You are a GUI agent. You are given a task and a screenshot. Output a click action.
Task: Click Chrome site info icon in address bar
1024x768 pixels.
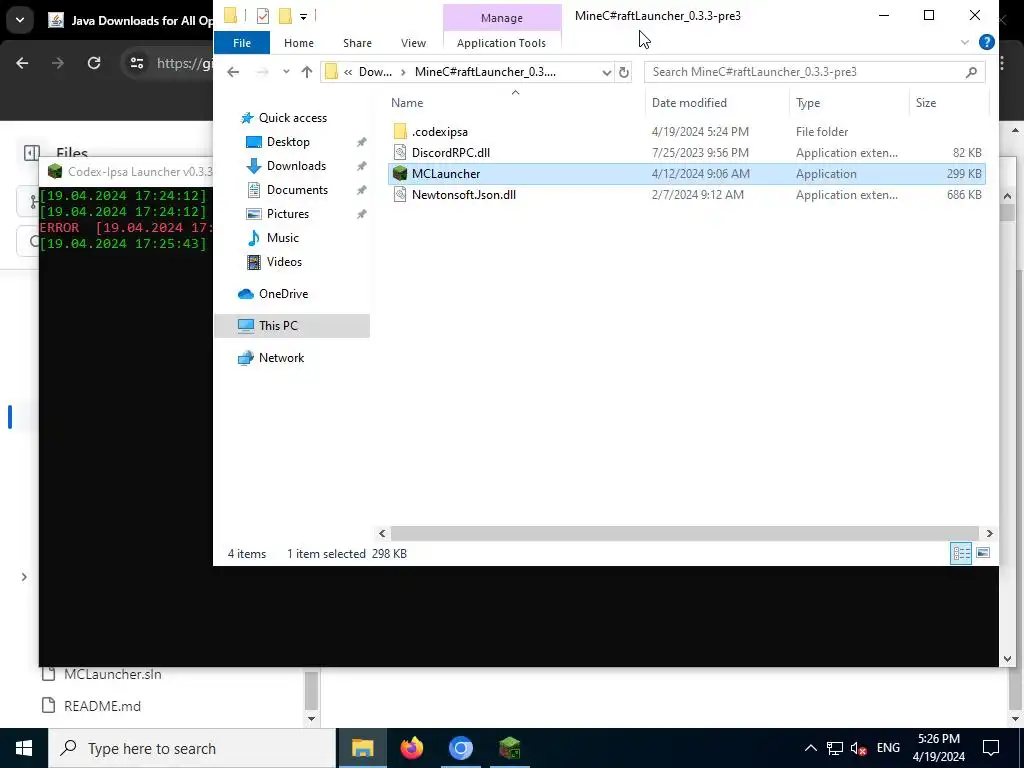tap(136, 63)
